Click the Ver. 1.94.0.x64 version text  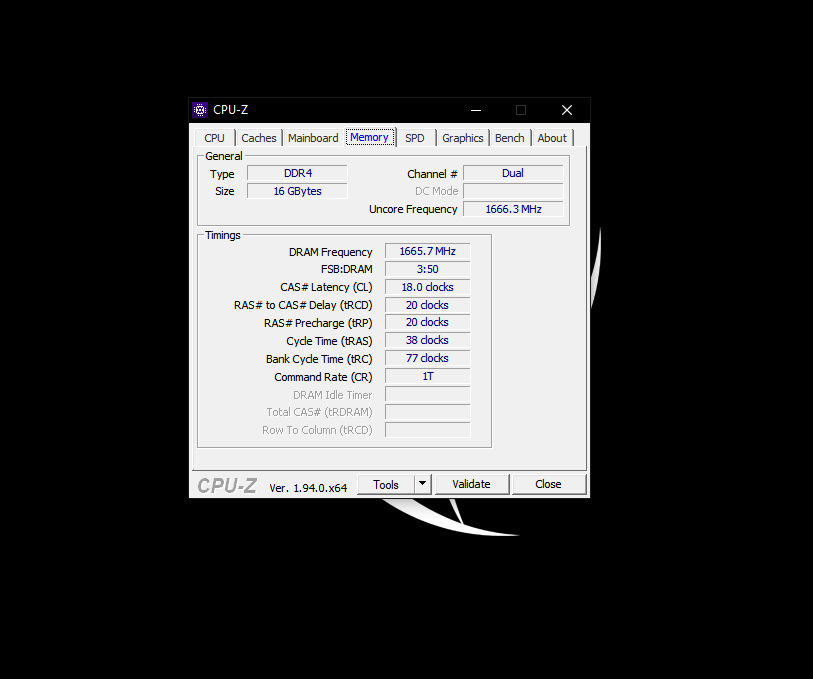click(308, 488)
